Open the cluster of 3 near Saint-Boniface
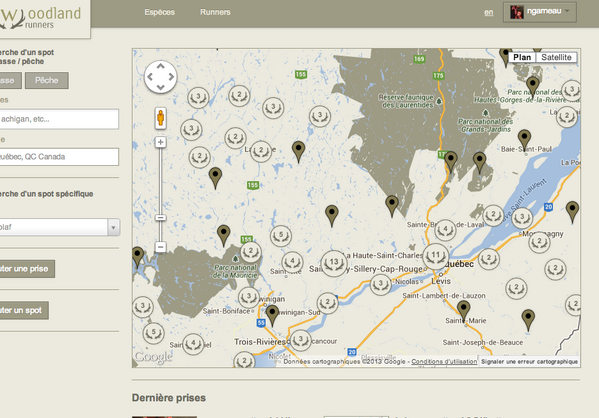Image resolution: width=599 pixels, height=418 pixels. pos(249,297)
